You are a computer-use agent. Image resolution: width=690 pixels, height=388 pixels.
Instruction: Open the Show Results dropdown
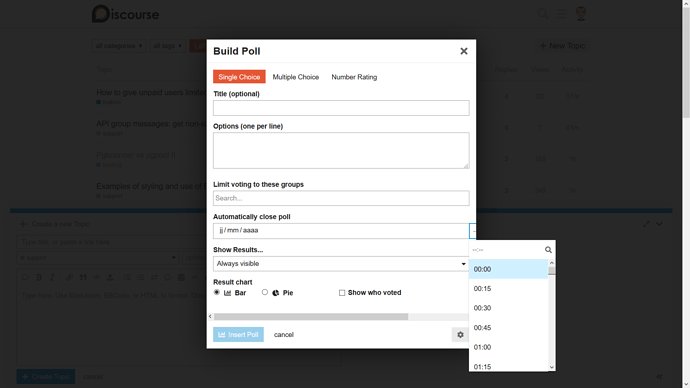pos(341,264)
